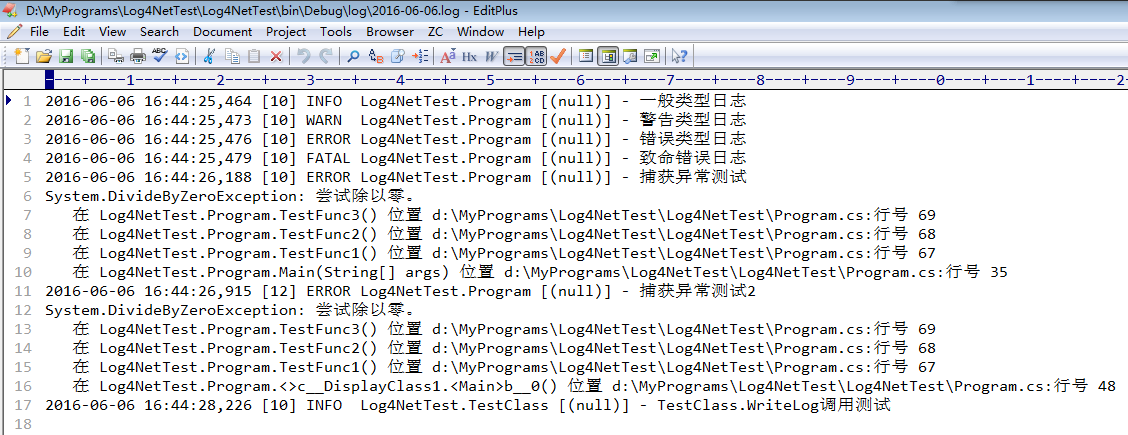Open the Browser menu
The width and height of the screenshot is (1128, 435).
[390, 32]
